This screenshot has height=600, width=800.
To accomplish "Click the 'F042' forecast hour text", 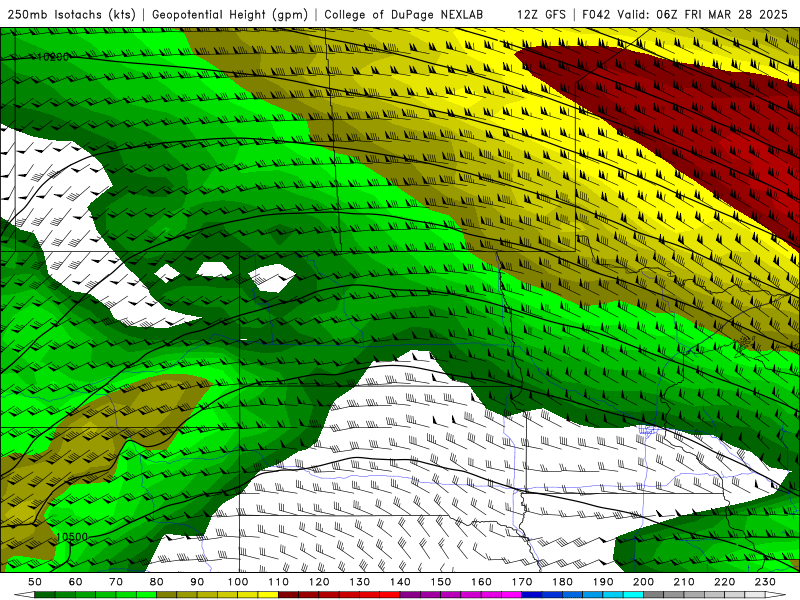I will tap(596, 14).
